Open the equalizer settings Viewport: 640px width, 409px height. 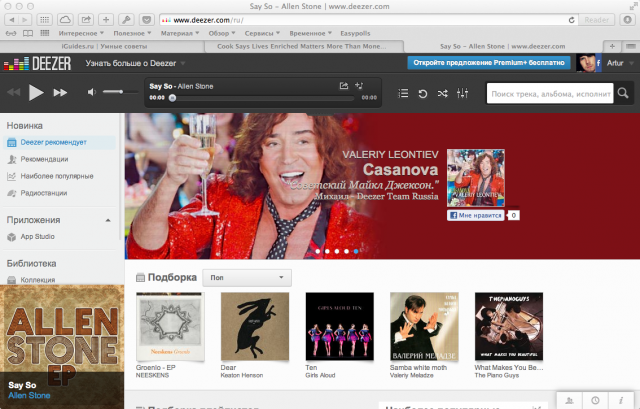pos(462,93)
